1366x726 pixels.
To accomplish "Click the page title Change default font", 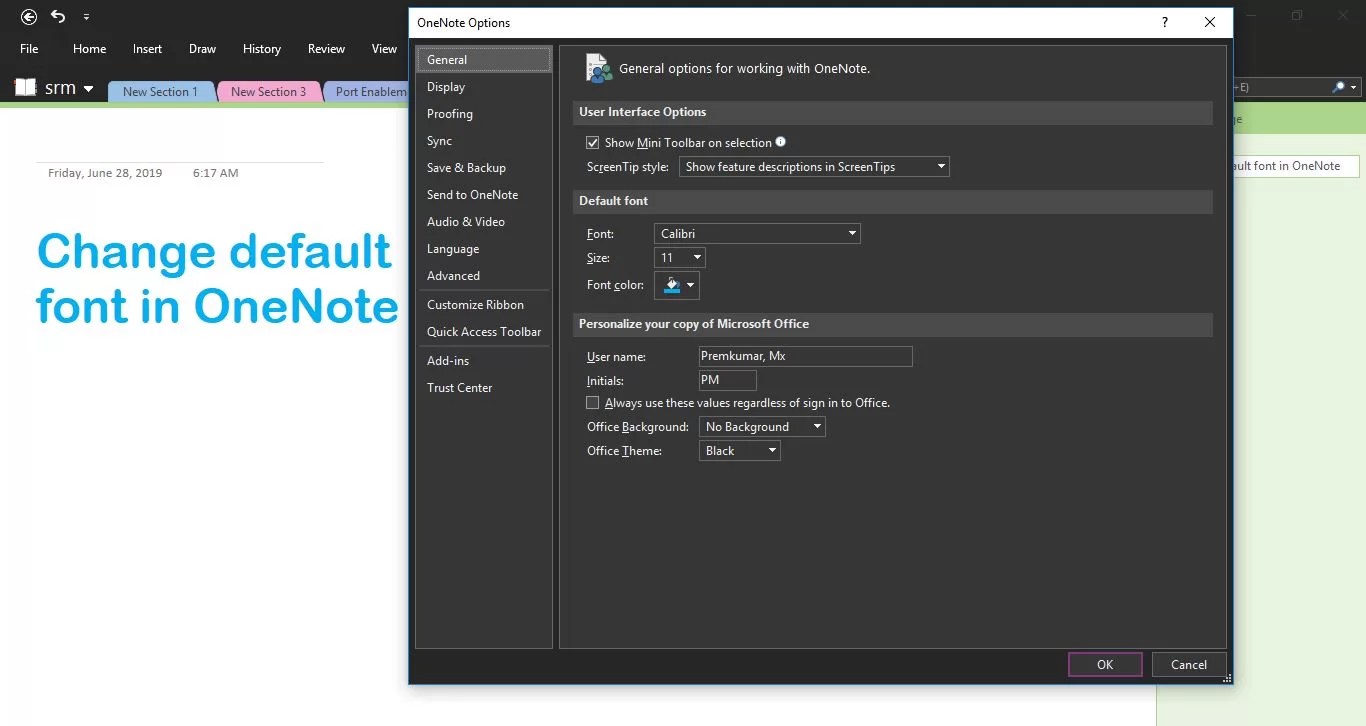I will pyautogui.click(x=218, y=278).
